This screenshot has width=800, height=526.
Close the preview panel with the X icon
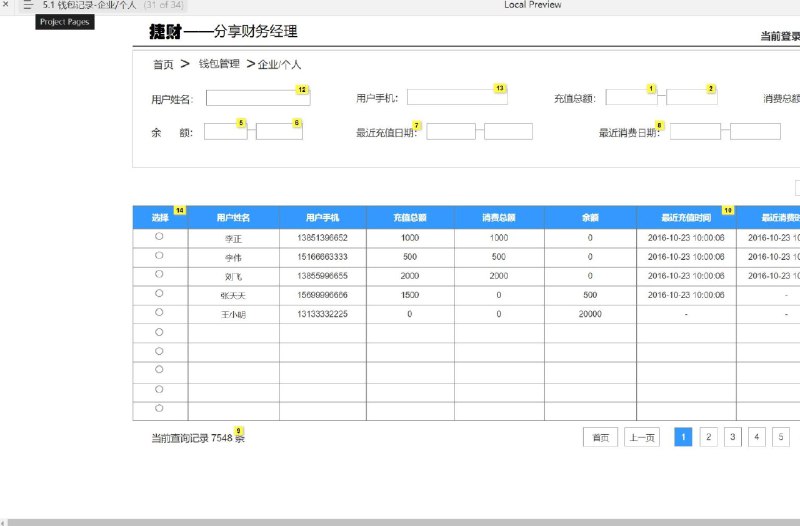(x=6, y=5)
